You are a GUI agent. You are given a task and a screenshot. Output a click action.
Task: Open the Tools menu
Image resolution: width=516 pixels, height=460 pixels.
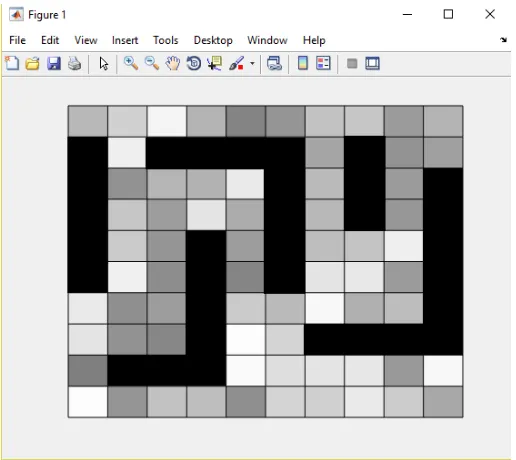pyautogui.click(x=166, y=40)
